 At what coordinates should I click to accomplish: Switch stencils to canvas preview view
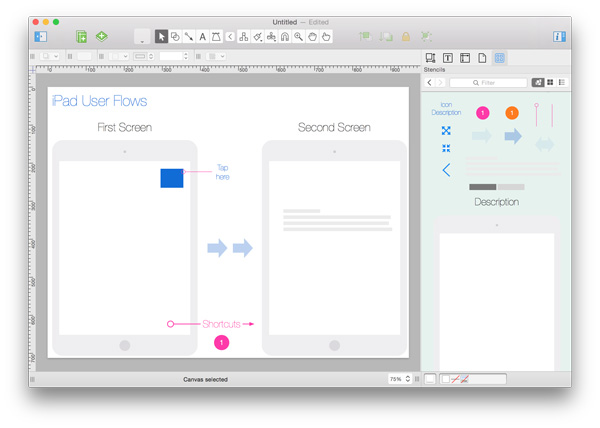click(538, 83)
